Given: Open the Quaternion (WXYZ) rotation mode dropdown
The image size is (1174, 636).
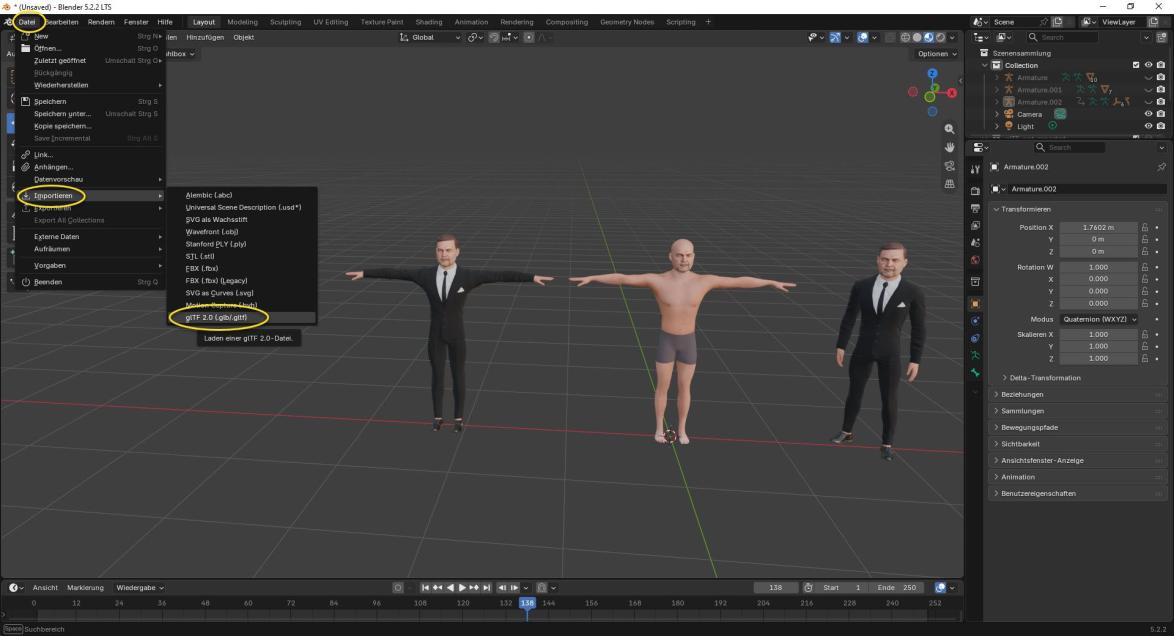Looking at the screenshot, I should [x=1098, y=319].
